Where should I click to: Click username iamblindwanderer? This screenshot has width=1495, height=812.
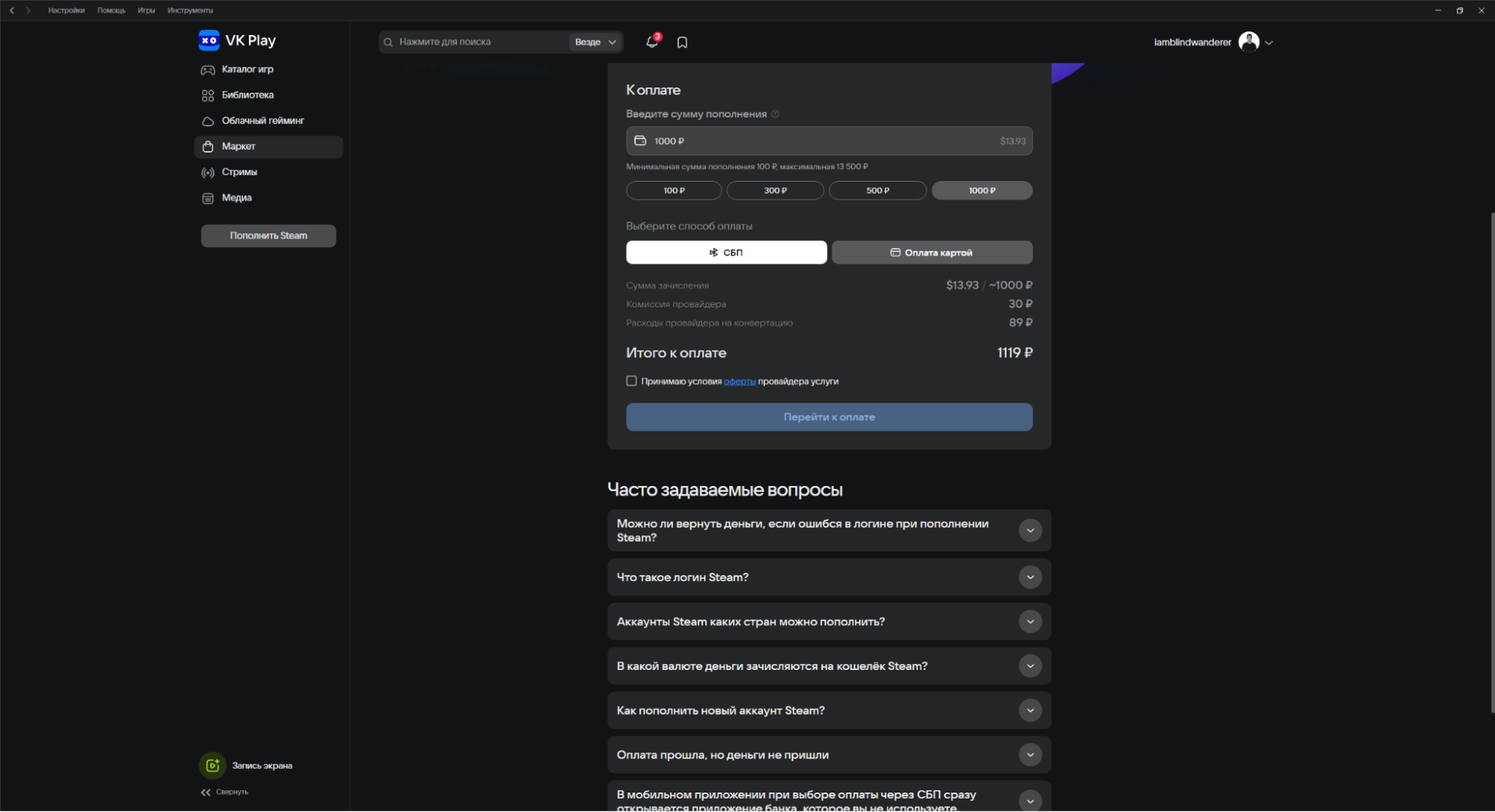click(1192, 43)
